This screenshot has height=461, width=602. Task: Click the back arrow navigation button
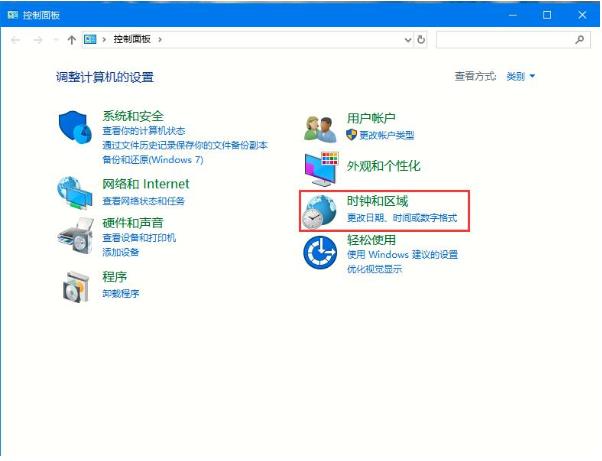(x=16, y=40)
